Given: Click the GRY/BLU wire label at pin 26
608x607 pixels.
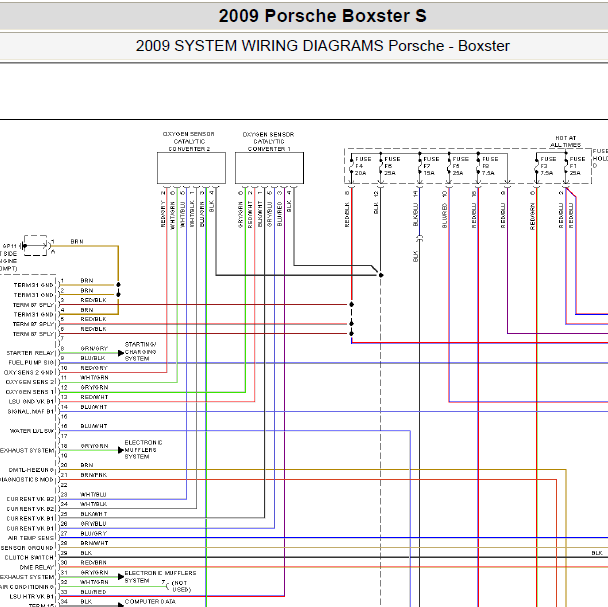Looking at the screenshot, I should point(93,524).
